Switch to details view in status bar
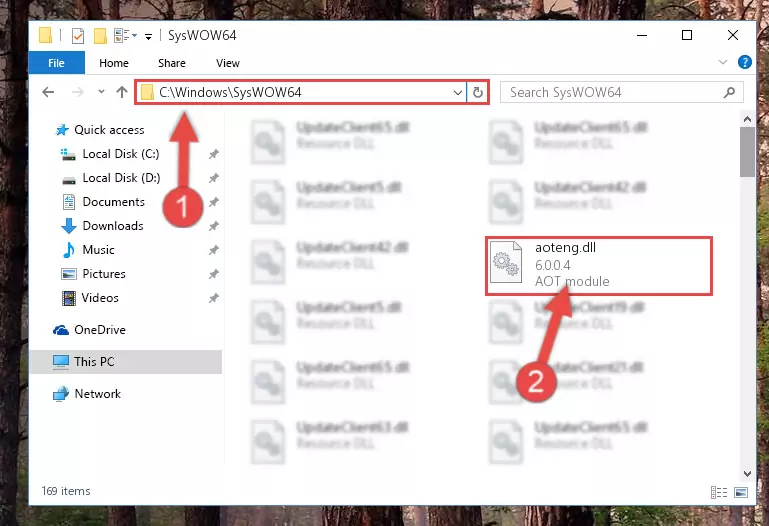Image resolution: width=769 pixels, height=526 pixels. pyautogui.click(x=719, y=492)
